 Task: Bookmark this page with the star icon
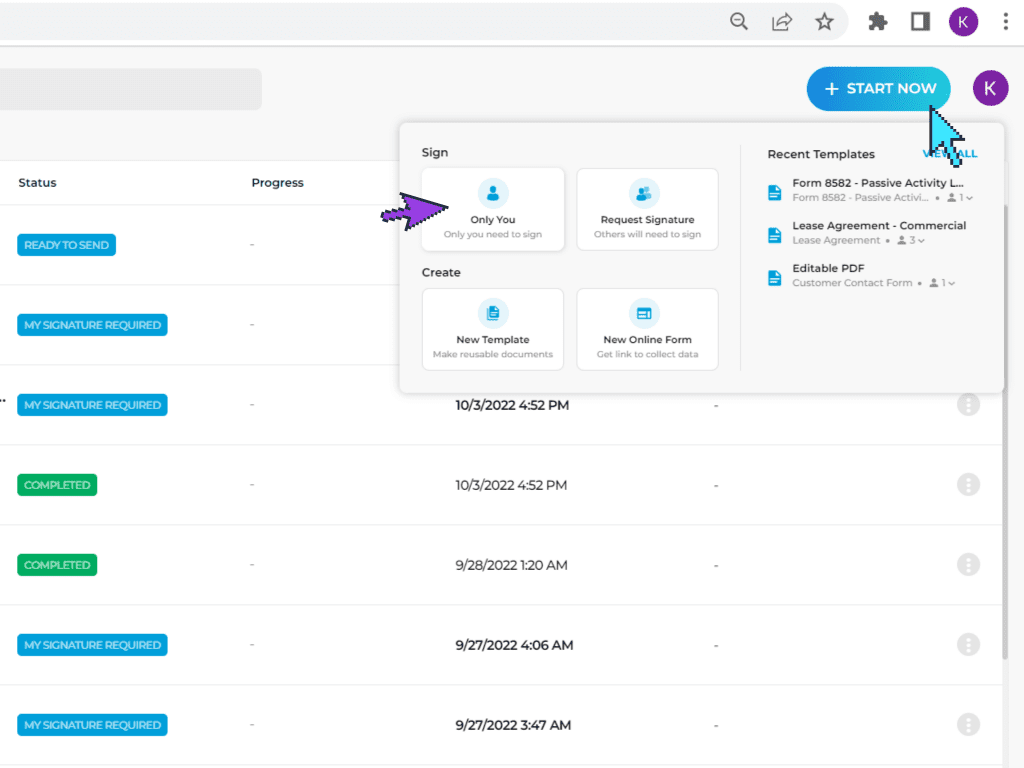(x=824, y=22)
